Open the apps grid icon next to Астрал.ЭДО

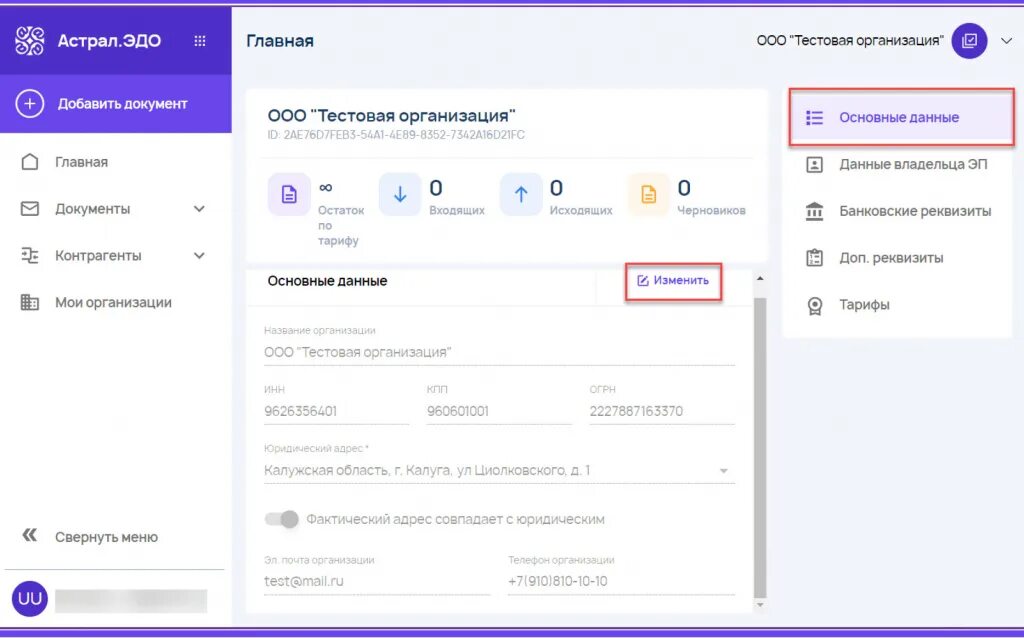pos(200,40)
